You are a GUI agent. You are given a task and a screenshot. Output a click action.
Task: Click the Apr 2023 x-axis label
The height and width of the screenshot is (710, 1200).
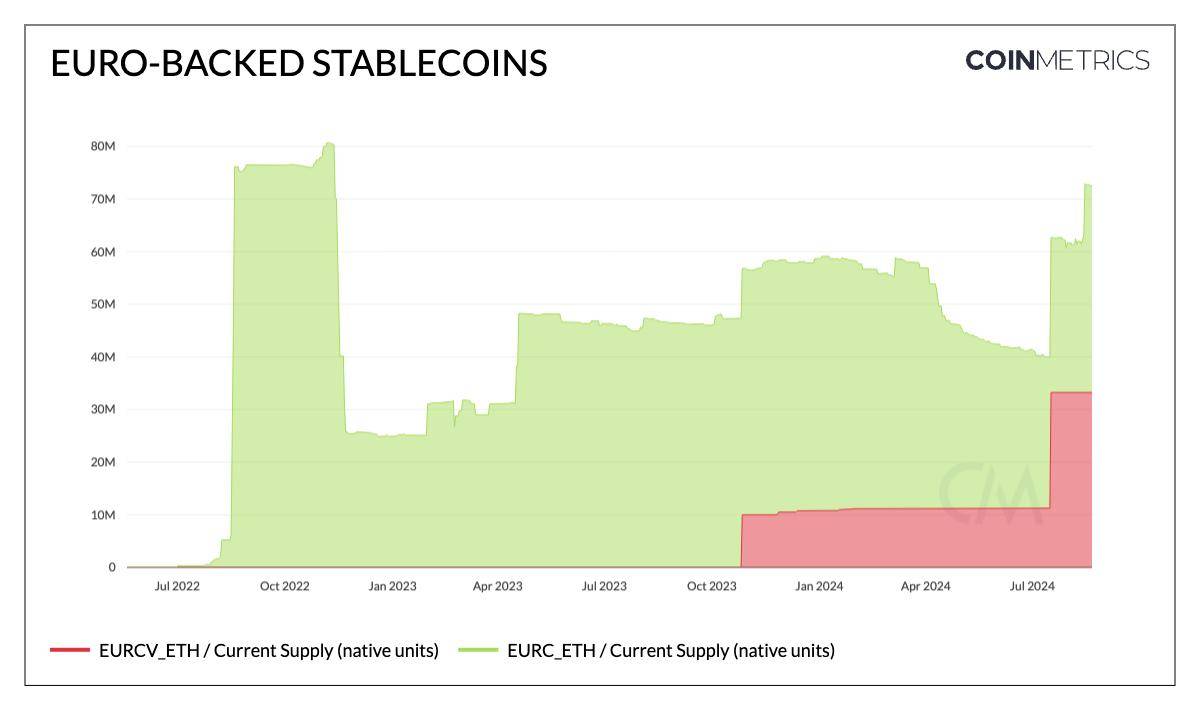point(497,586)
